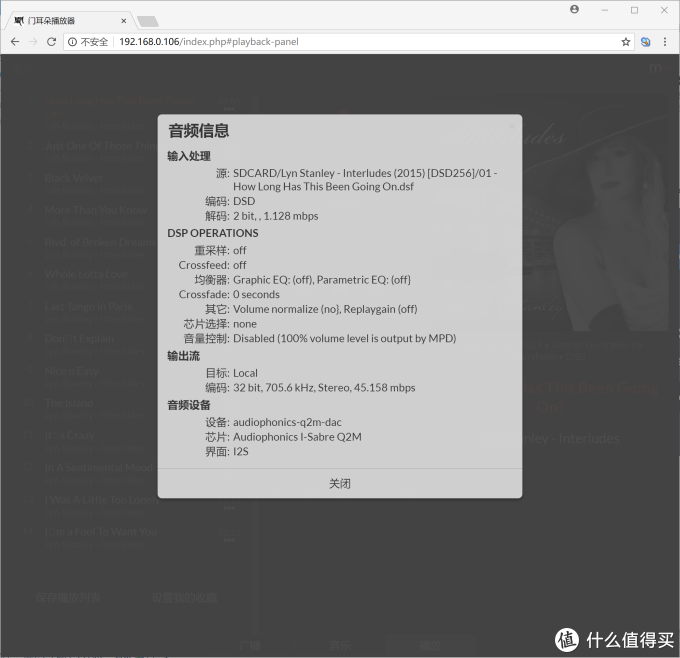Go back using browser back arrow
680x658 pixels.
pyautogui.click(x=15, y=42)
